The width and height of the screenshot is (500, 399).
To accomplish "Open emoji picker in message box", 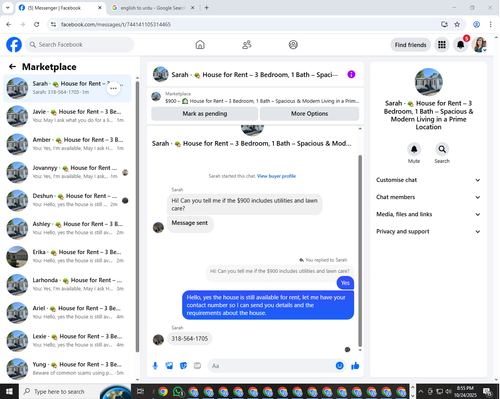I will pyautogui.click(x=339, y=366).
